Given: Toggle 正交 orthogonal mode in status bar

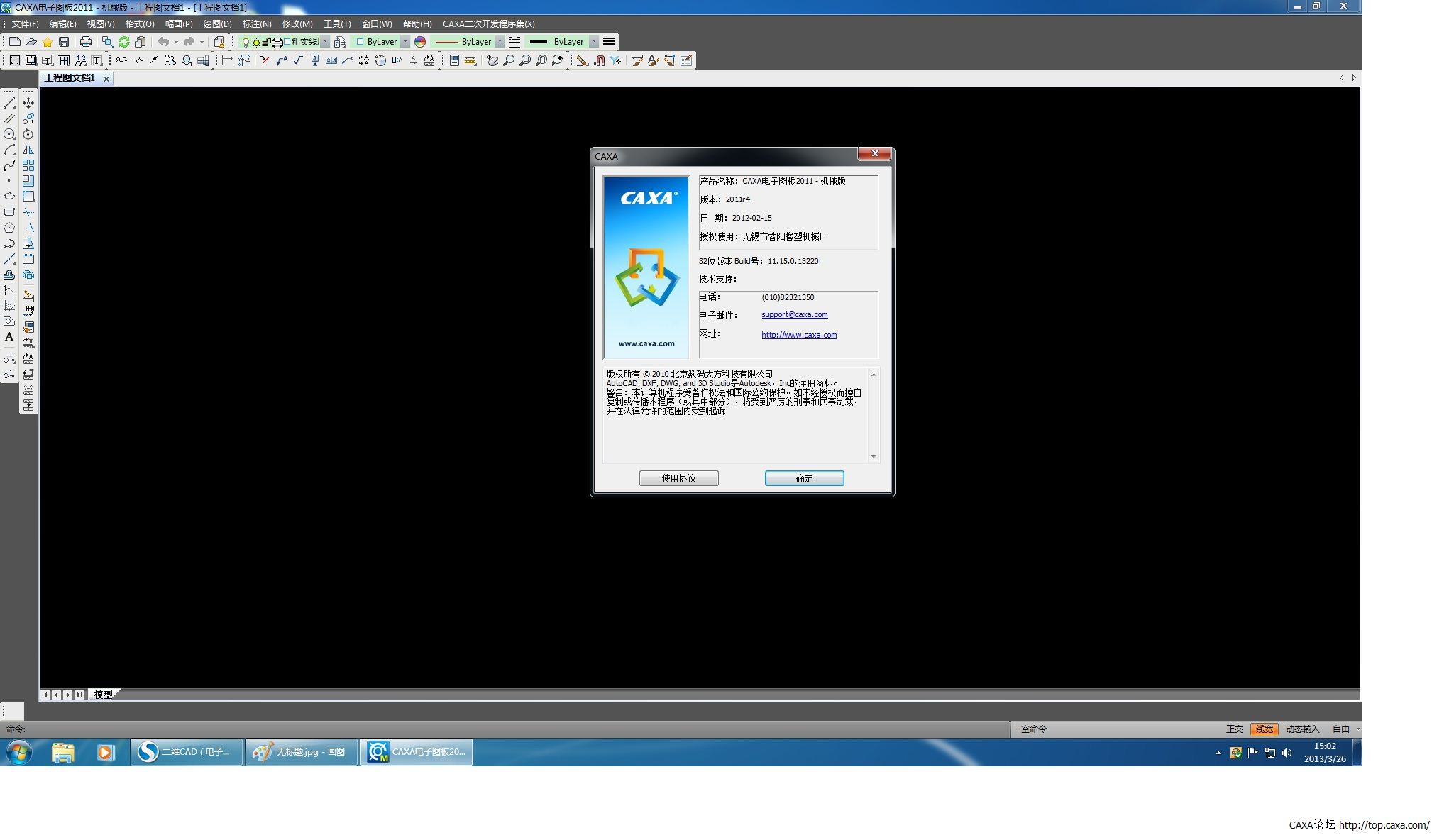Looking at the screenshot, I should tap(1234, 729).
